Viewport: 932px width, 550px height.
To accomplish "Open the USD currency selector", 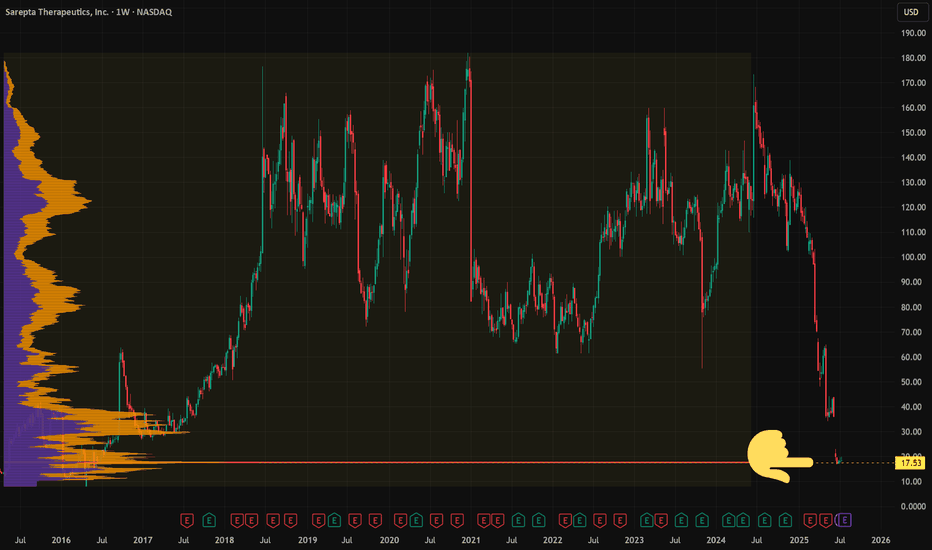I will [911, 12].
